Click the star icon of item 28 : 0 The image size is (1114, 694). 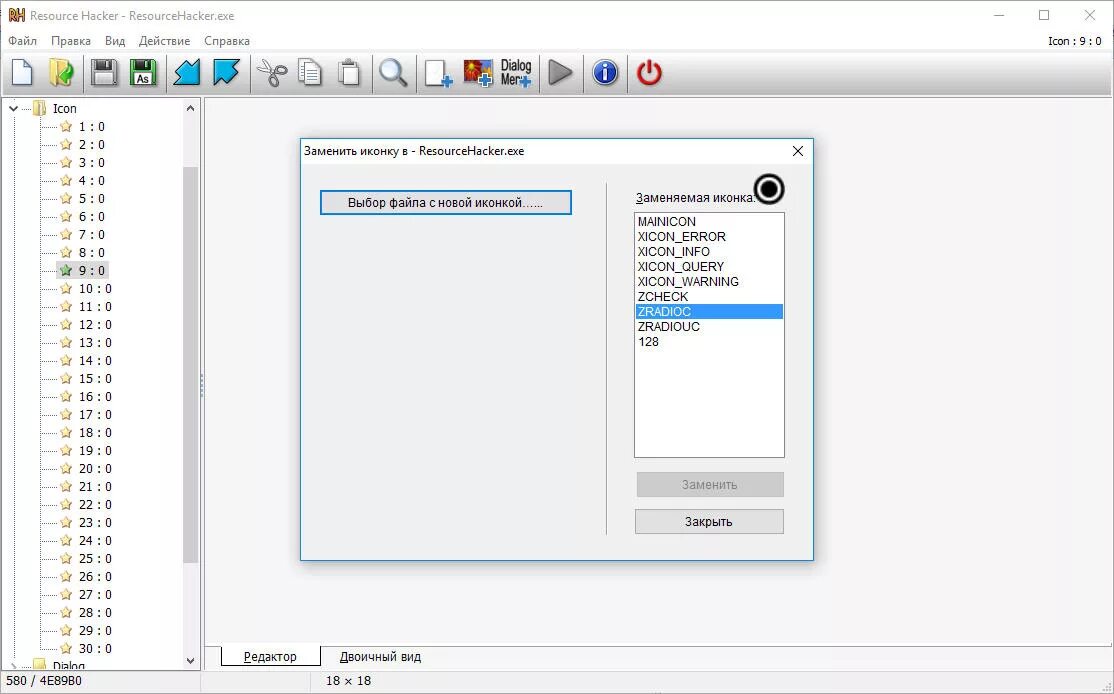click(66, 612)
